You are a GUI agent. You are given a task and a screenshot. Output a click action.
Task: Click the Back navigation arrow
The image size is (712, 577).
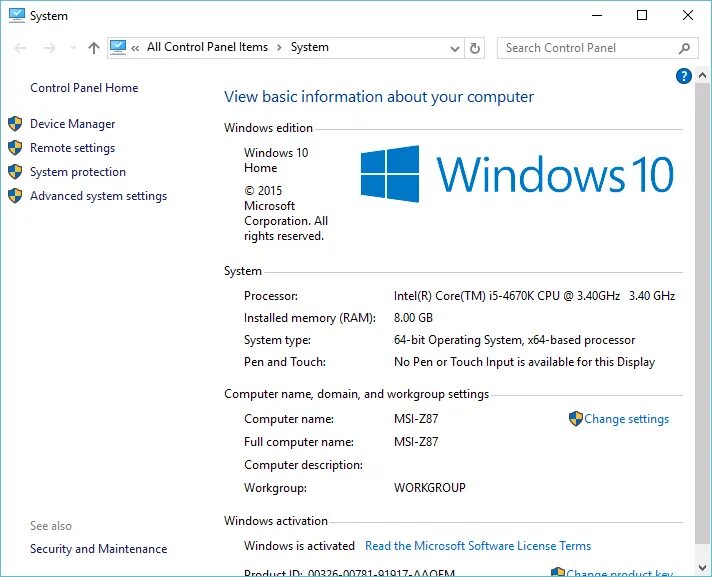[x=20, y=48]
